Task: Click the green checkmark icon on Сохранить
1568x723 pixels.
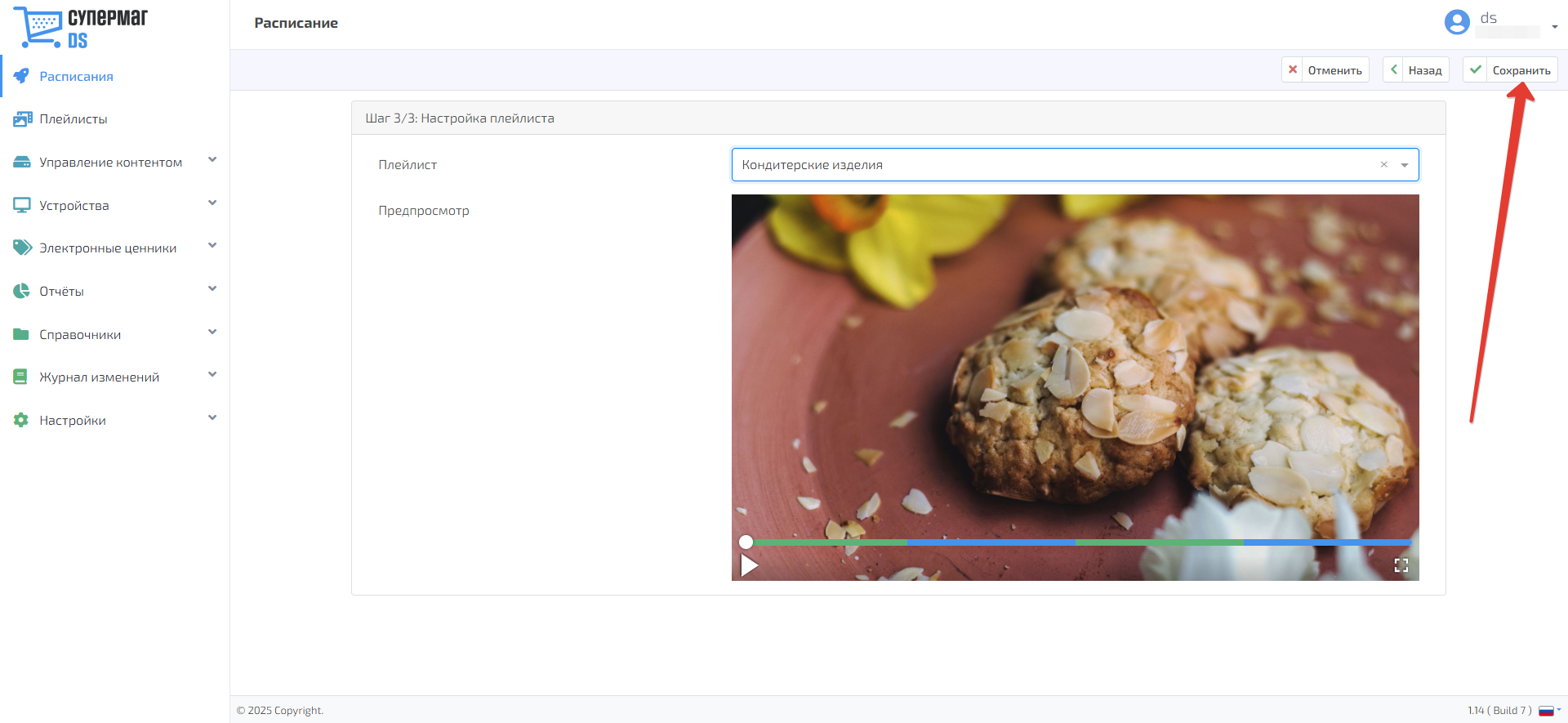Action: [x=1476, y=69]
